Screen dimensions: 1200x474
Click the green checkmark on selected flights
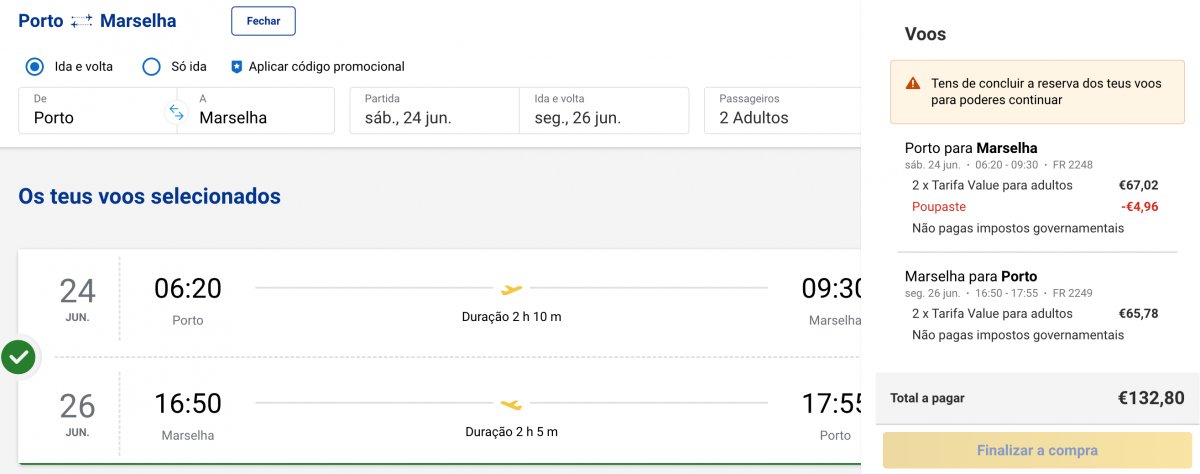[x=18, y=357]
